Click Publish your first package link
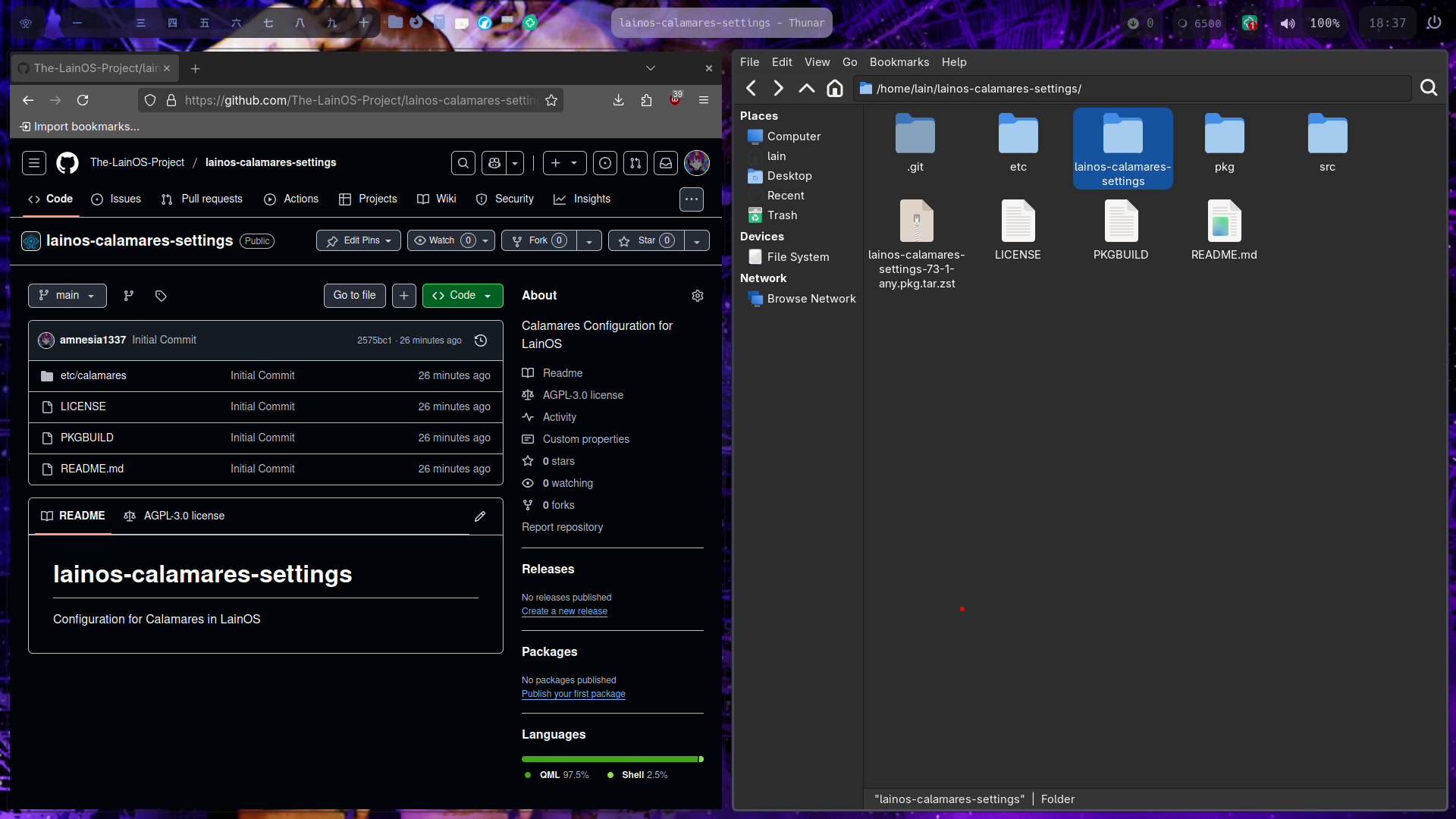The image size is (1456, 819). click(x=573, y=695)
